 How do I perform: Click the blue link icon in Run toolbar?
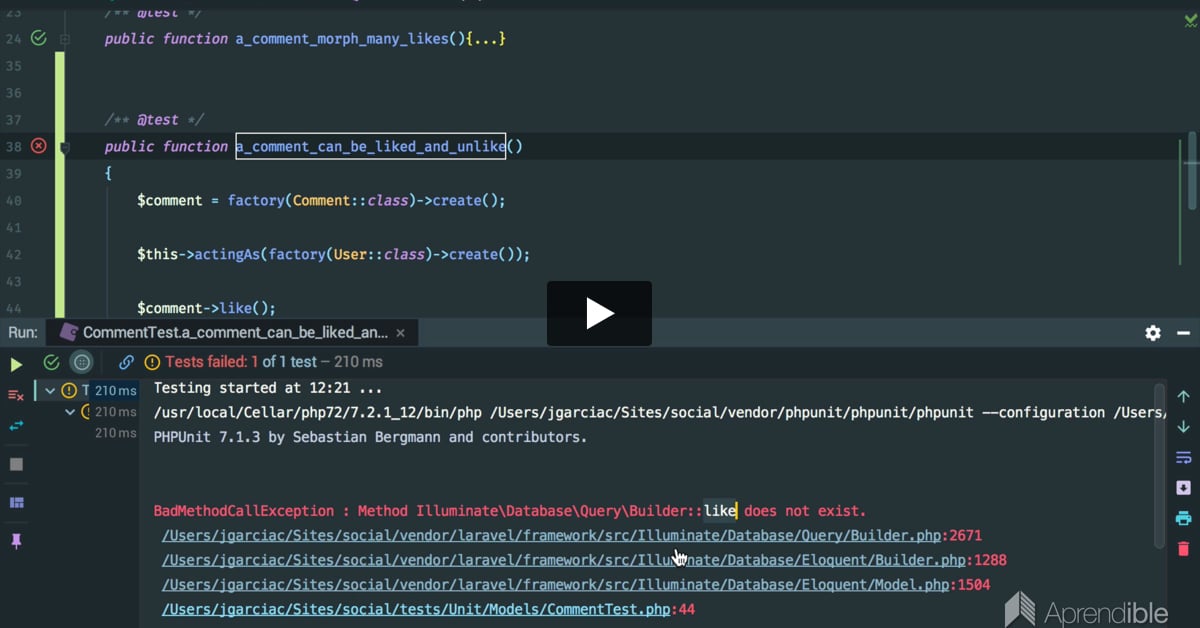tap(126, 362)
